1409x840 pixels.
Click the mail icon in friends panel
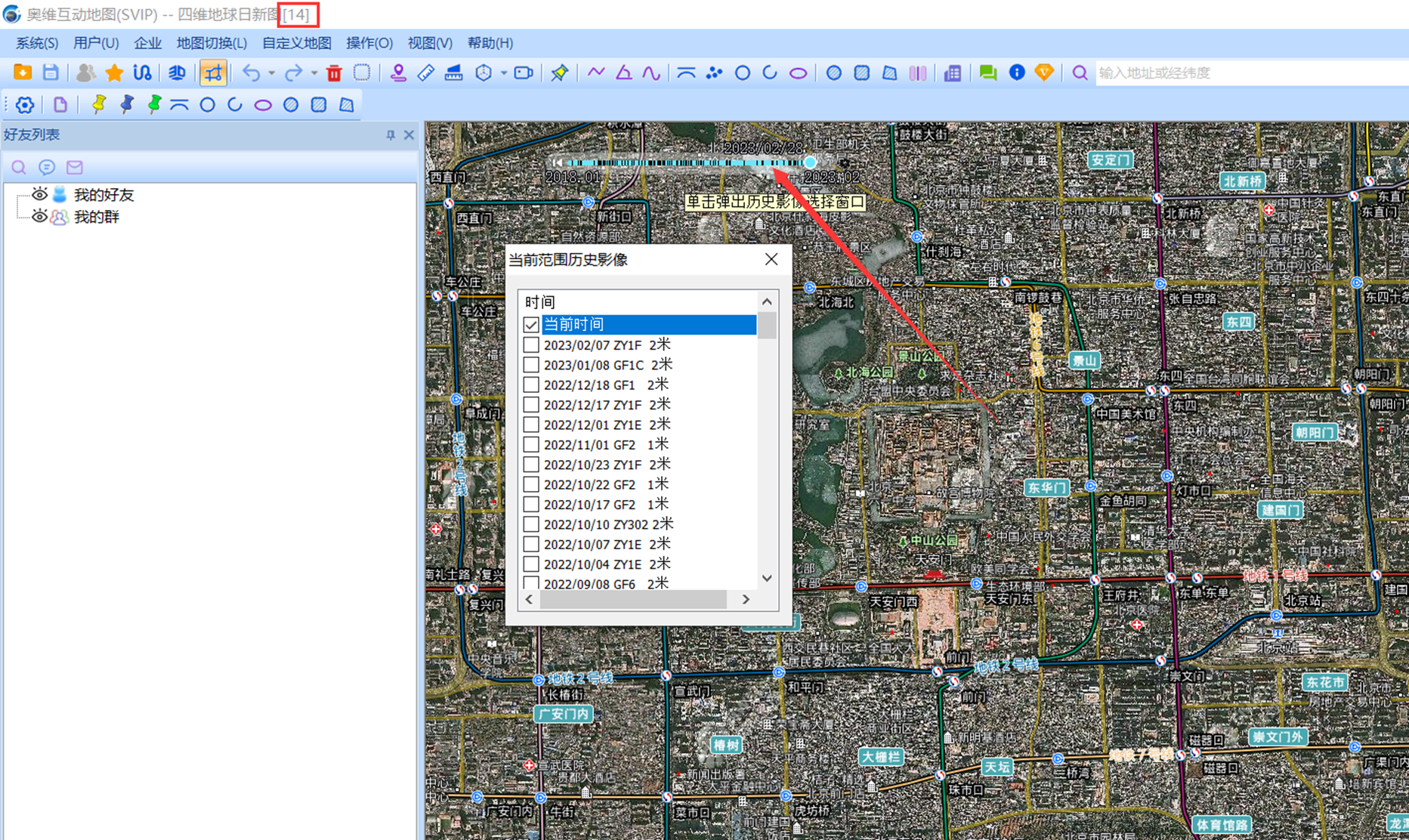tap(74, 167)
